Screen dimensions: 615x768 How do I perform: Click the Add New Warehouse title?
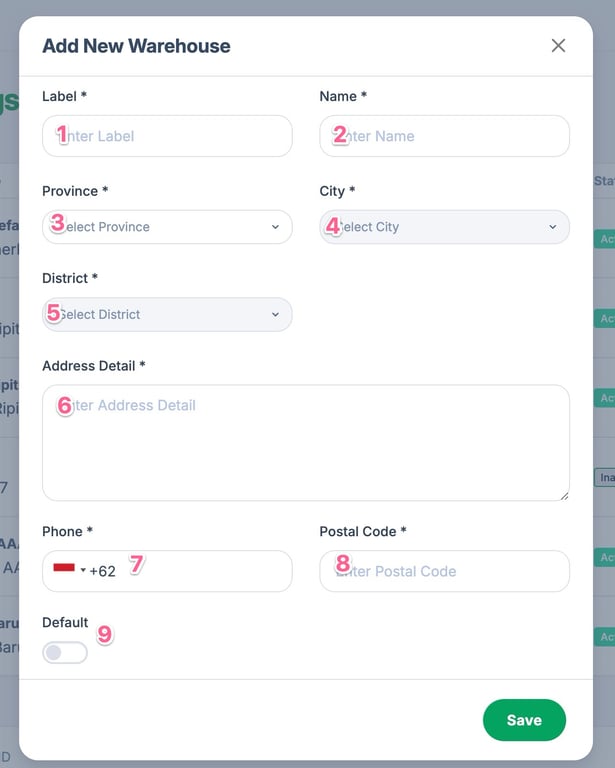click(136, 46)
